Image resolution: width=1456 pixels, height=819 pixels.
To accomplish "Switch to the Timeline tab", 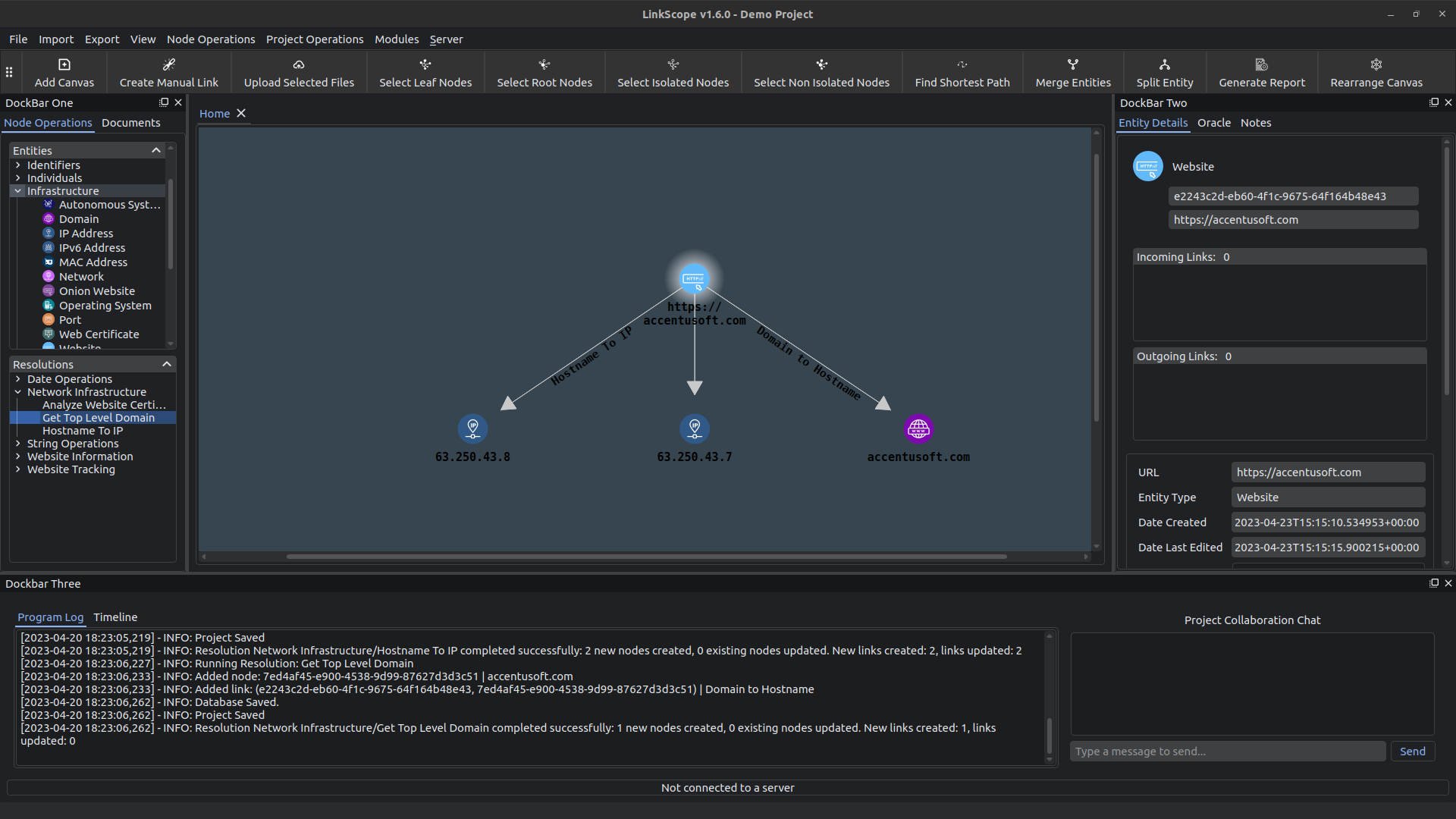I will pyautogui.click(x=115, y=617).
